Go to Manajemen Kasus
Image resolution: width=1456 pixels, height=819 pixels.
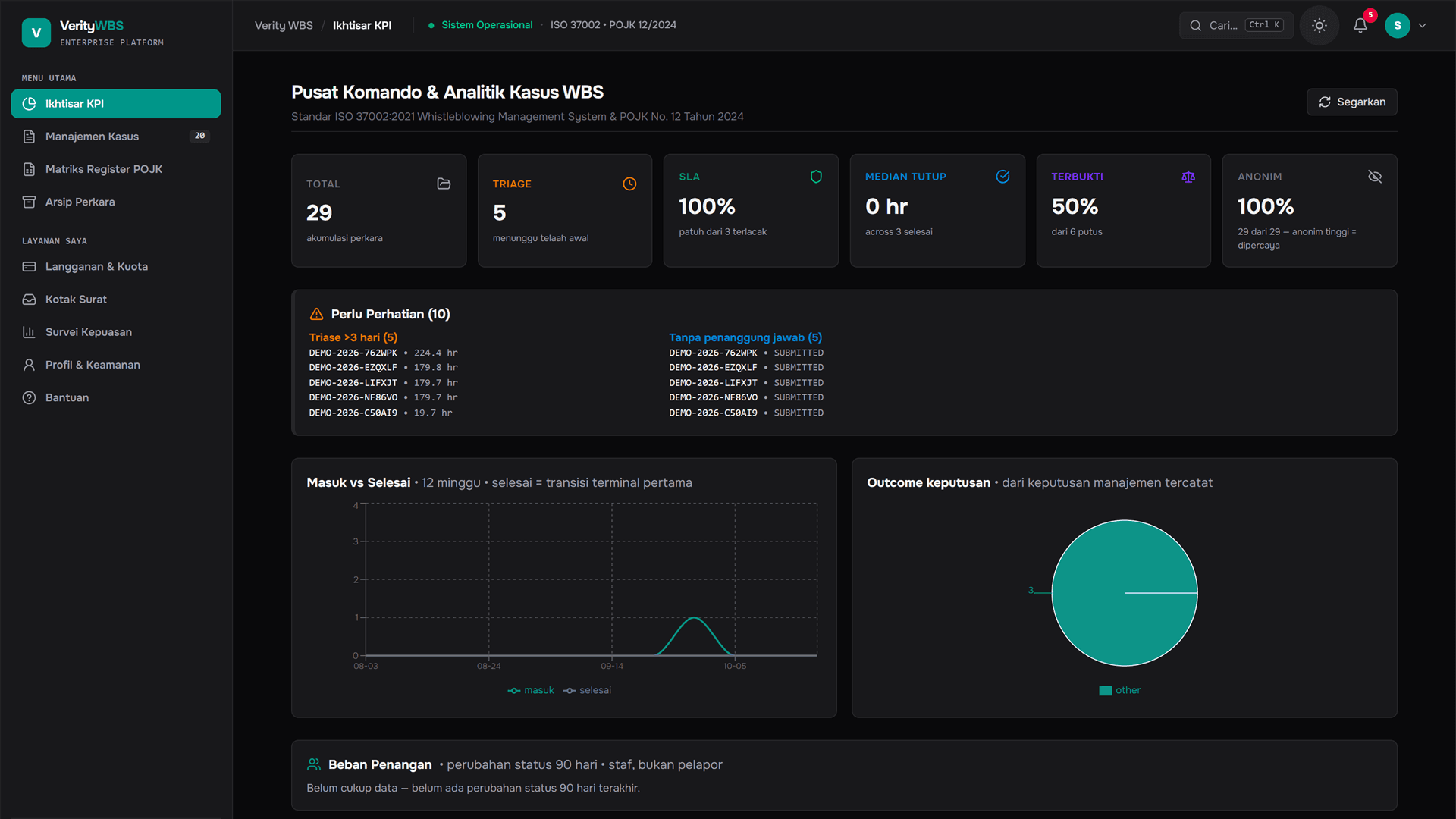116,136
